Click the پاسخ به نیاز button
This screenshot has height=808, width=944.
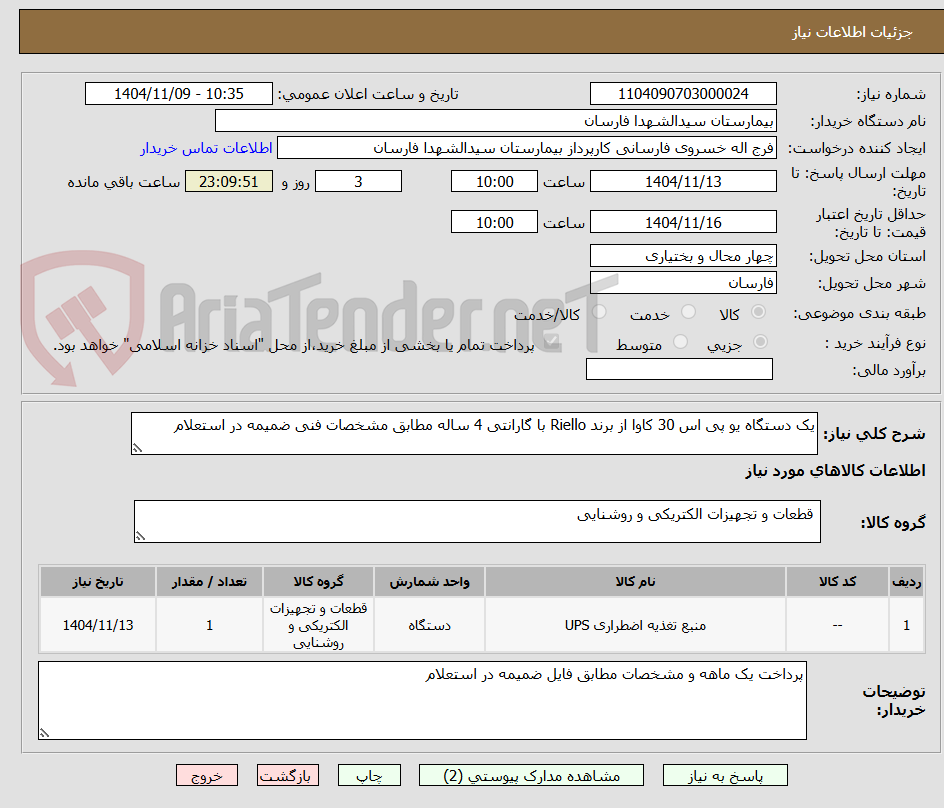pos(725,775)
